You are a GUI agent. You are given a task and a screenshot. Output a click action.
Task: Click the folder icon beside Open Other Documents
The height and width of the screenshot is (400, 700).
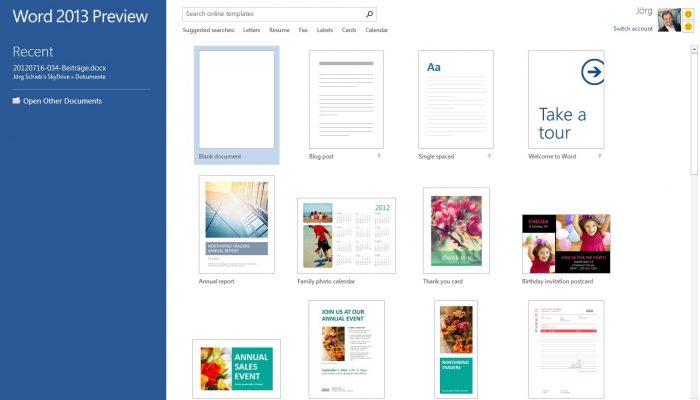[17, 100]
